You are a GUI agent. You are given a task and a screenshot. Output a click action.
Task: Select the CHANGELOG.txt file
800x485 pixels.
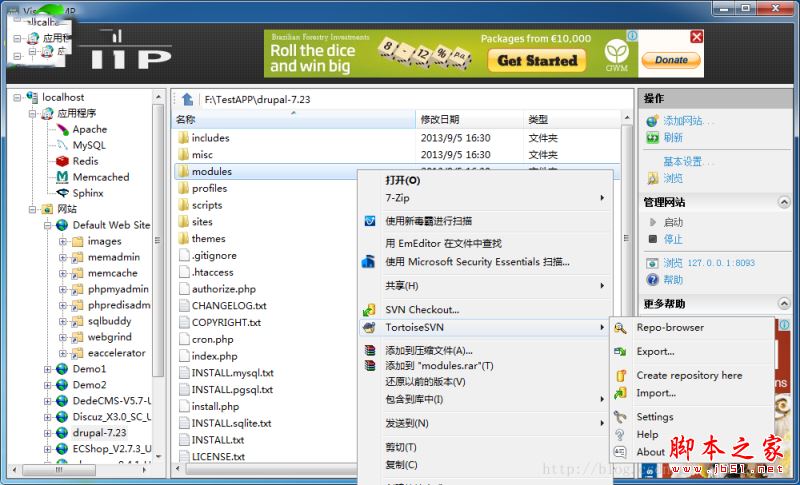tap(229, 306)
